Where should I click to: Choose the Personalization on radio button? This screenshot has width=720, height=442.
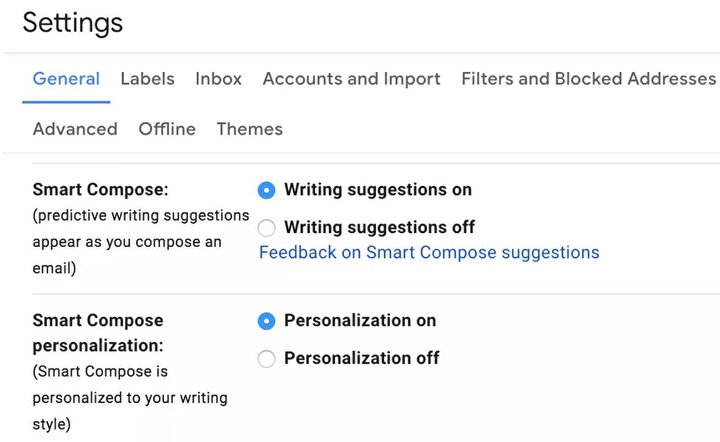pos(266,321)
